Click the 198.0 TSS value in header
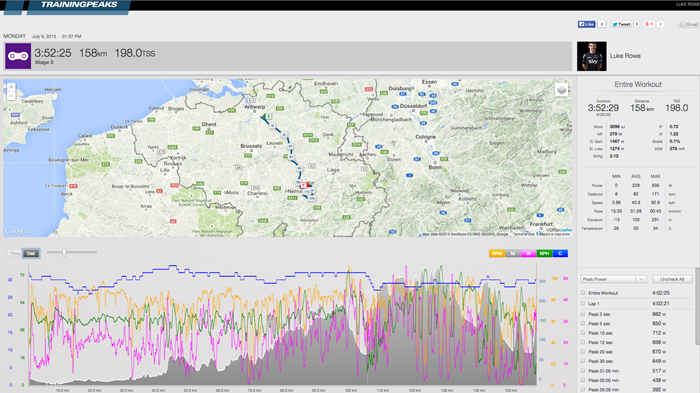 [135, 53]
